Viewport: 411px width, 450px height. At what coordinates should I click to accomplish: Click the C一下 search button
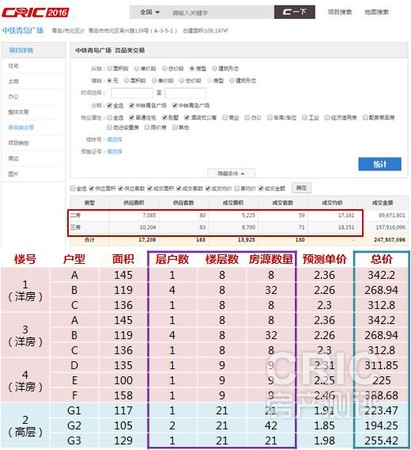click(294, 12)
